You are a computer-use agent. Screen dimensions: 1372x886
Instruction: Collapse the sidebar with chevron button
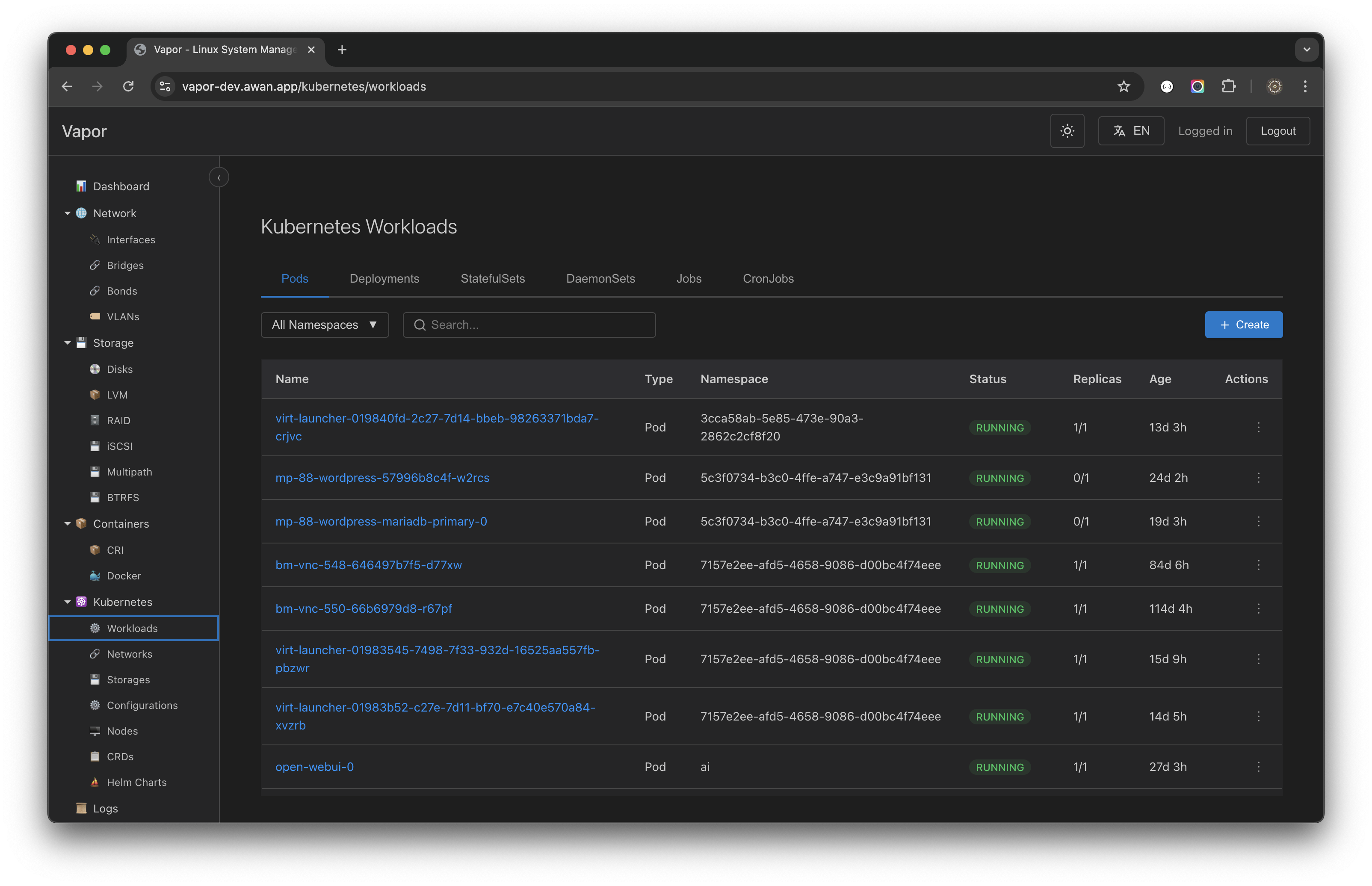tap(219, 178)
